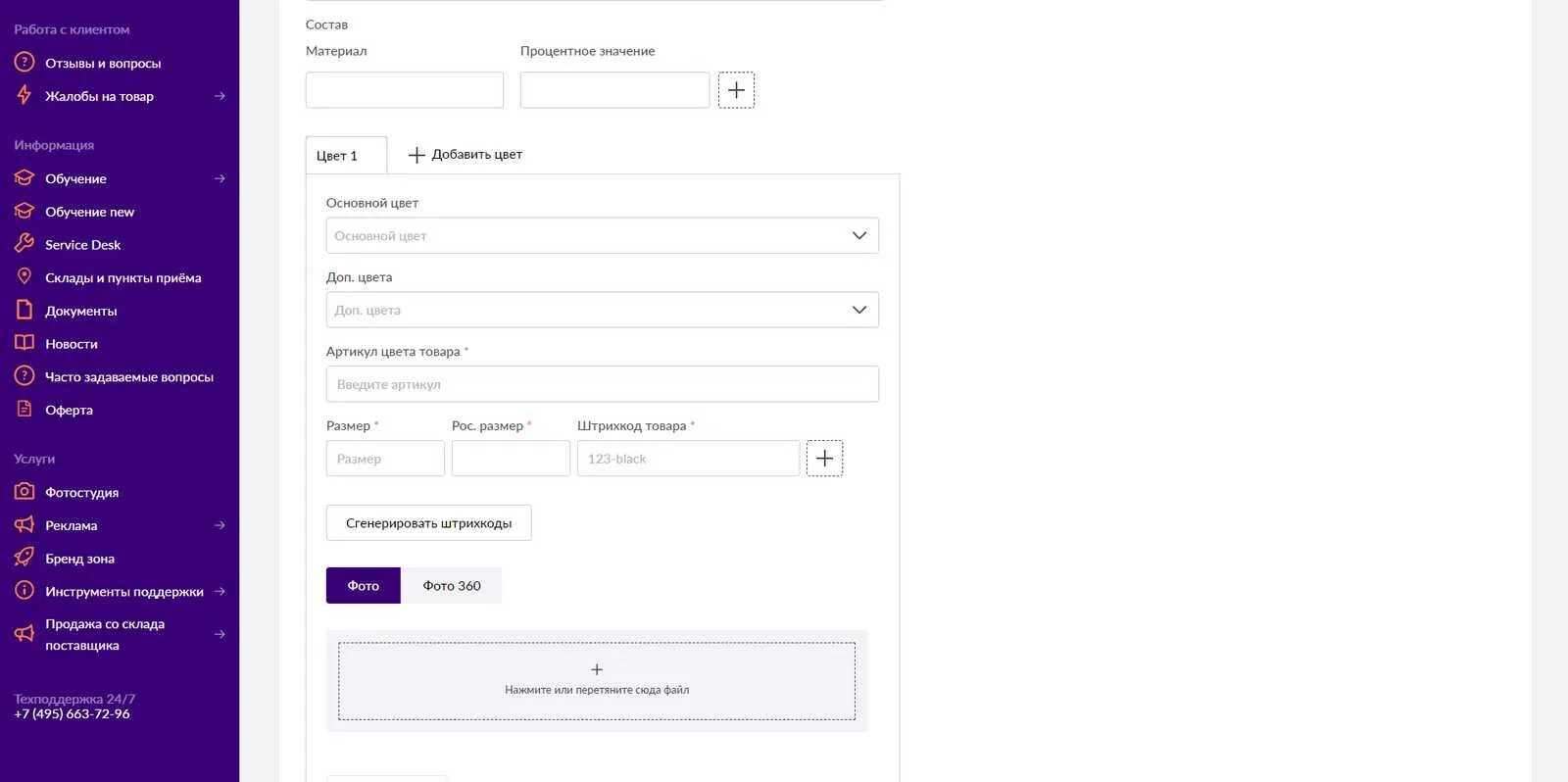Click the Склады и пункты приёма pin icon

click(x=24, y=277)
